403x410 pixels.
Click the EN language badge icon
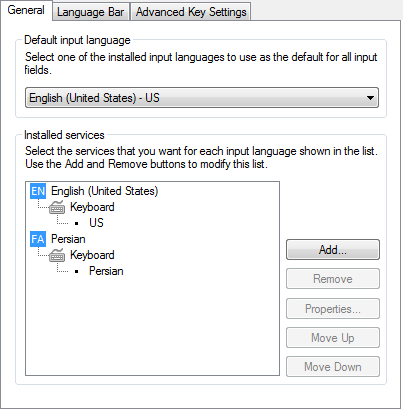(x=38, y=191)
